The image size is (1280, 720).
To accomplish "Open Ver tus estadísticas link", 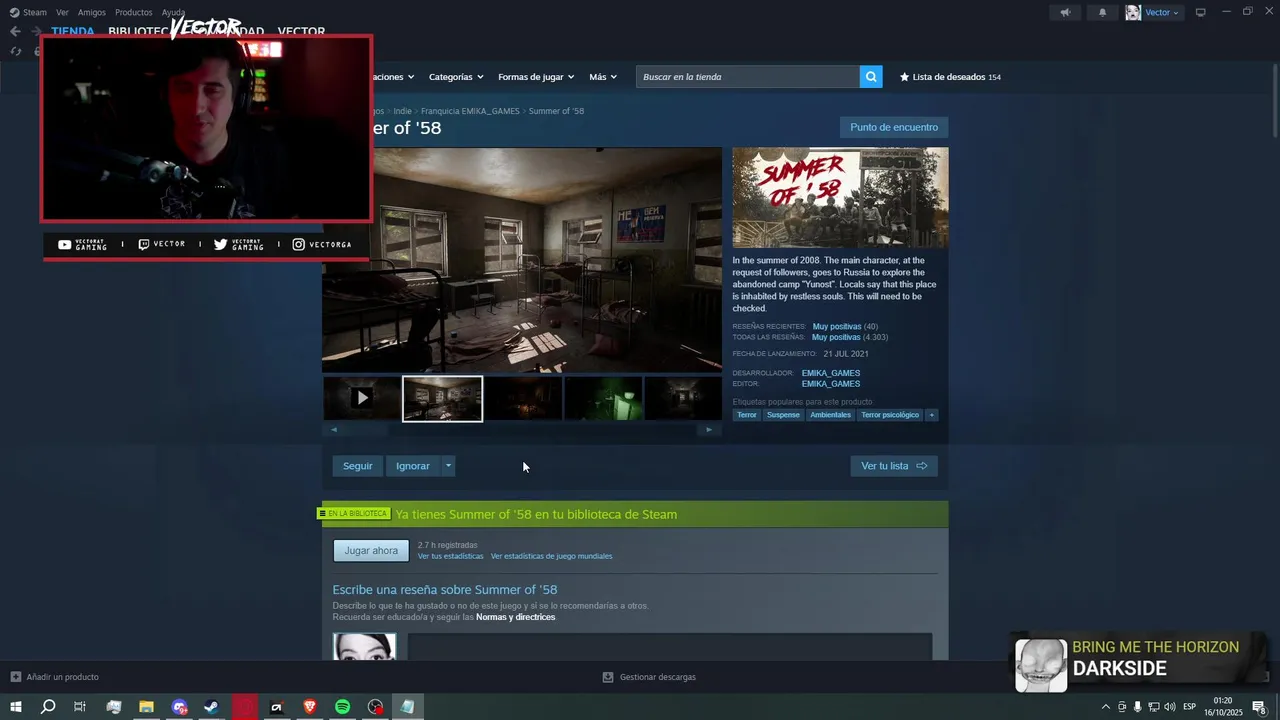I will click(x=450, y=556).
